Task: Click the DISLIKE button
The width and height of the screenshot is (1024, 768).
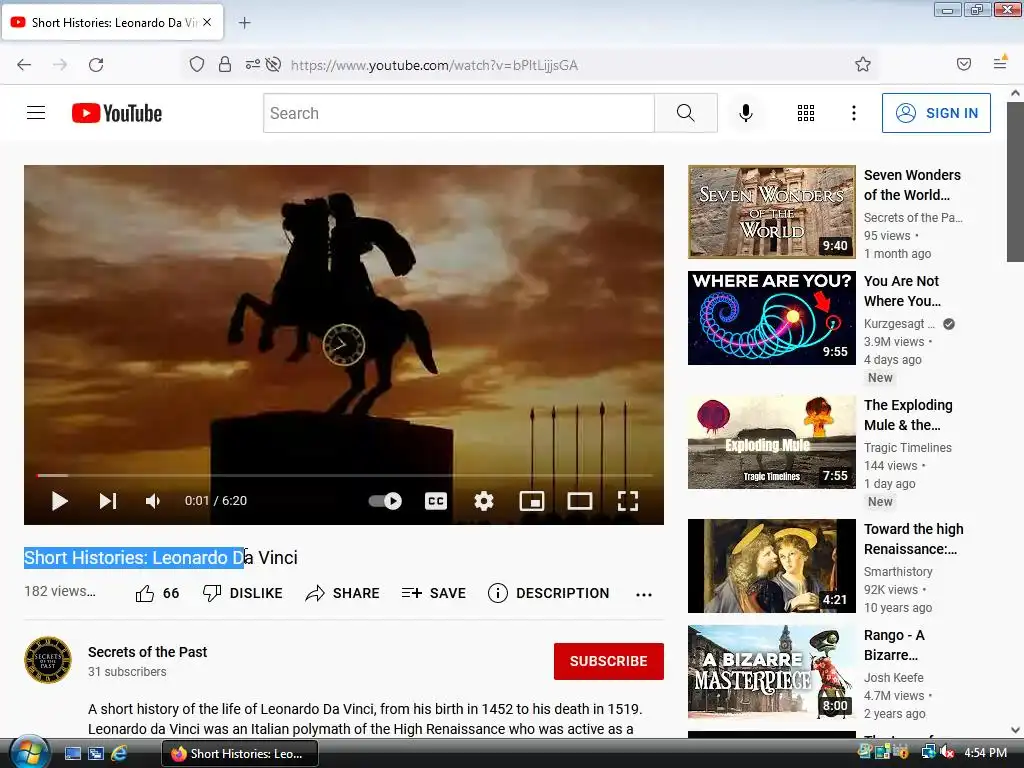Action: [x=242, y=593]
